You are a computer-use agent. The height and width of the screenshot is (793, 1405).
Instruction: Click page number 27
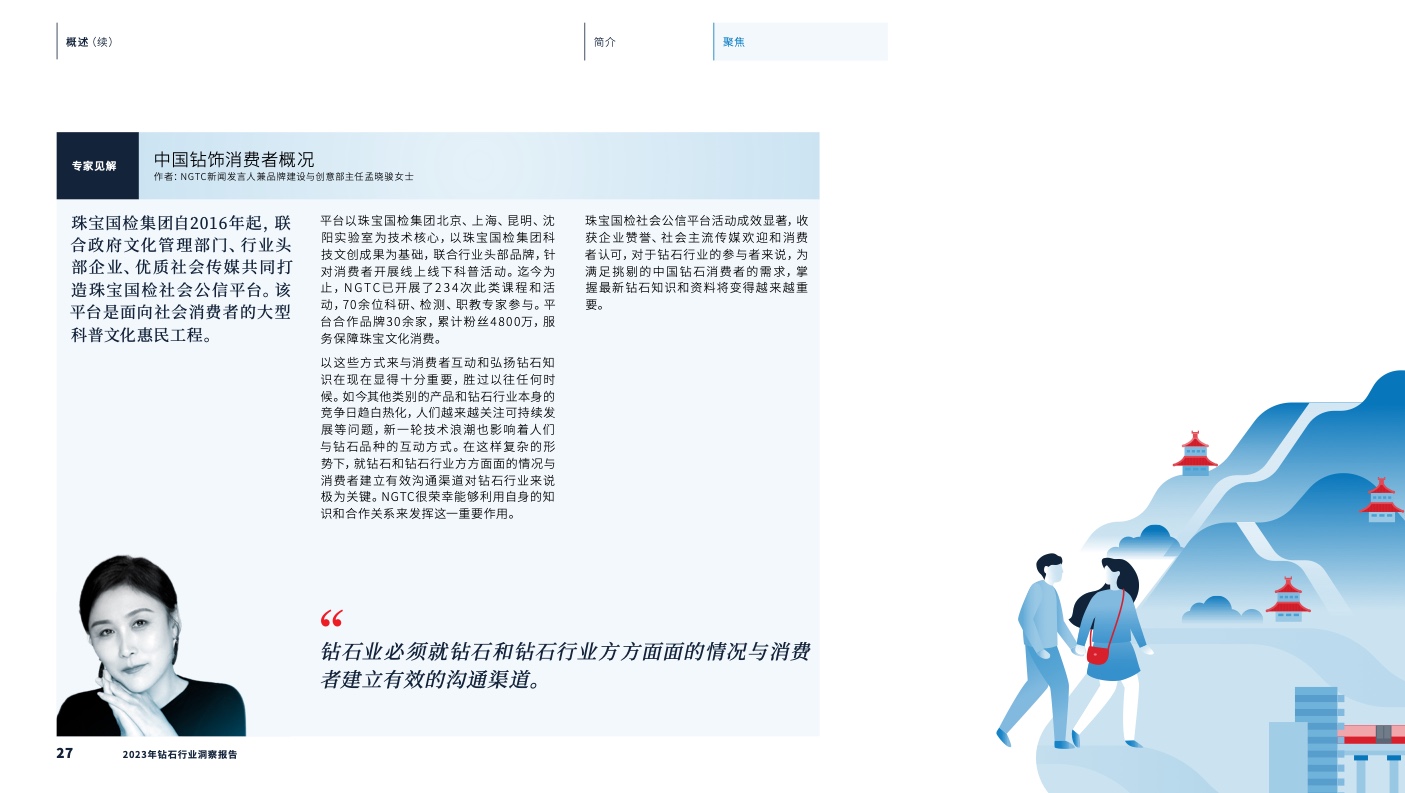coord(64,753)
